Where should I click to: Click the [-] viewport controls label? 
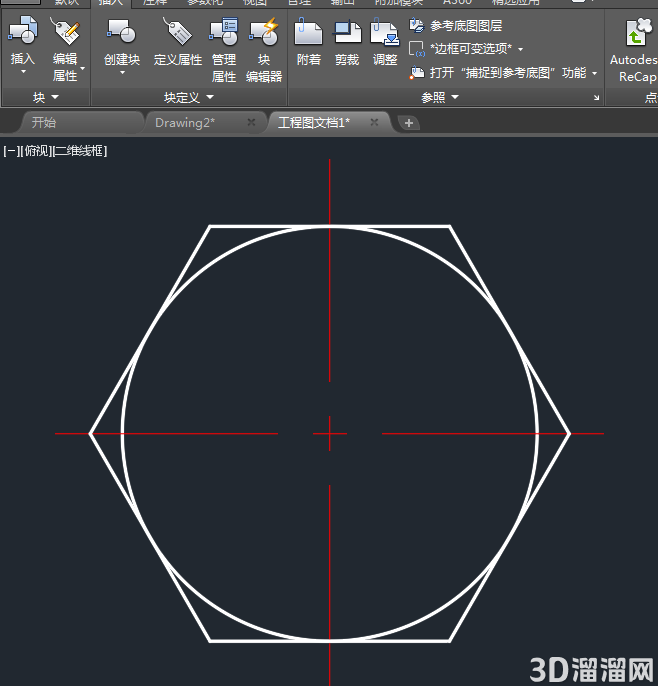[x=10, y=151]
